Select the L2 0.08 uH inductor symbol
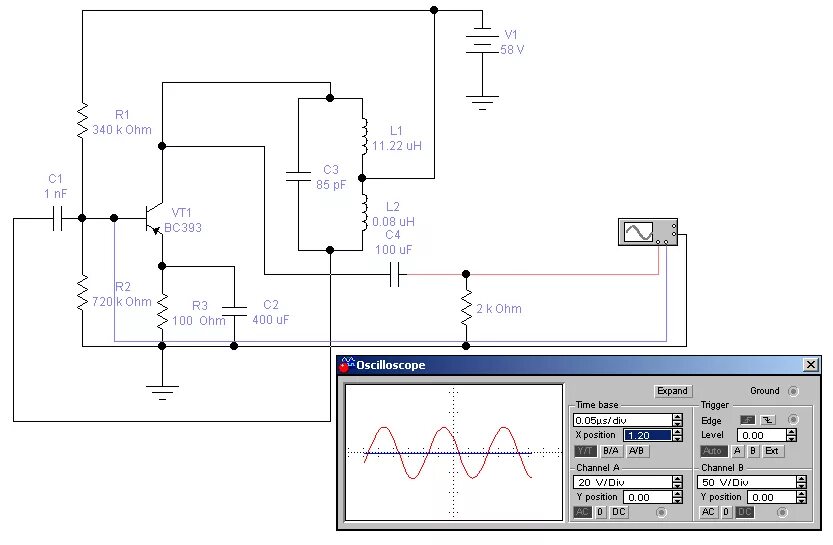The height and width of the screenshot is (545, 833). tap(363, 212)
